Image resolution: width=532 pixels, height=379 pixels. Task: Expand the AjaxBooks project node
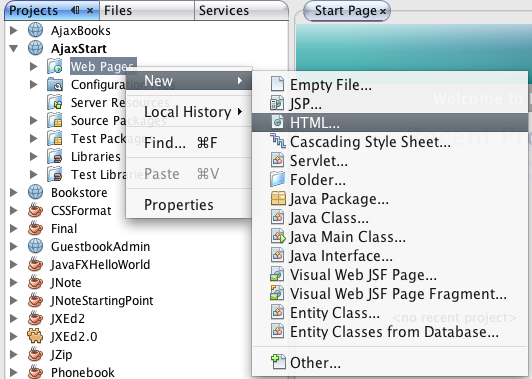pyautogui.click(x=14, y=30)
